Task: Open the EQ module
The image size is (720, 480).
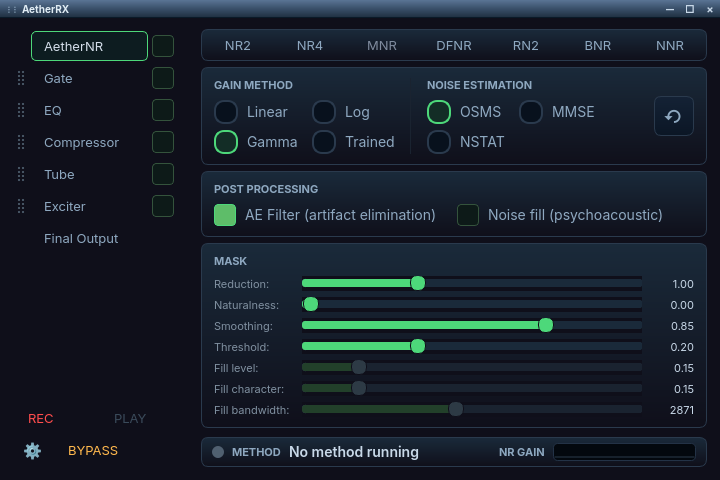Action: 53,111
